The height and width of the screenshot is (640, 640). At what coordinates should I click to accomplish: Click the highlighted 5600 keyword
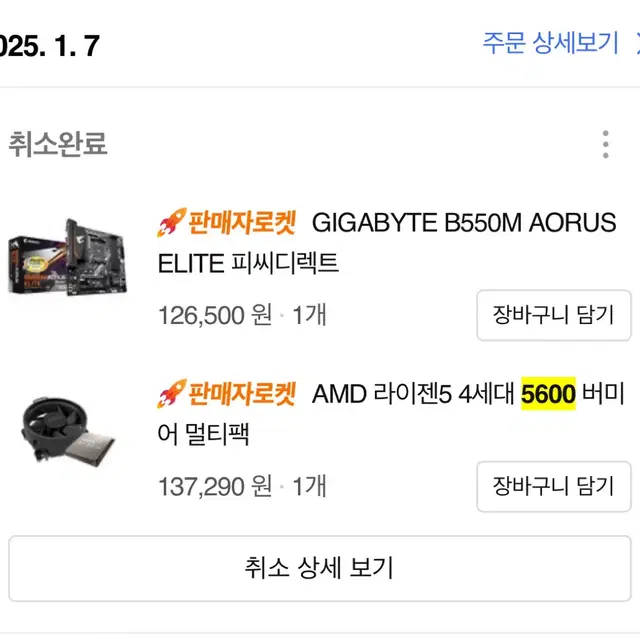548,394
